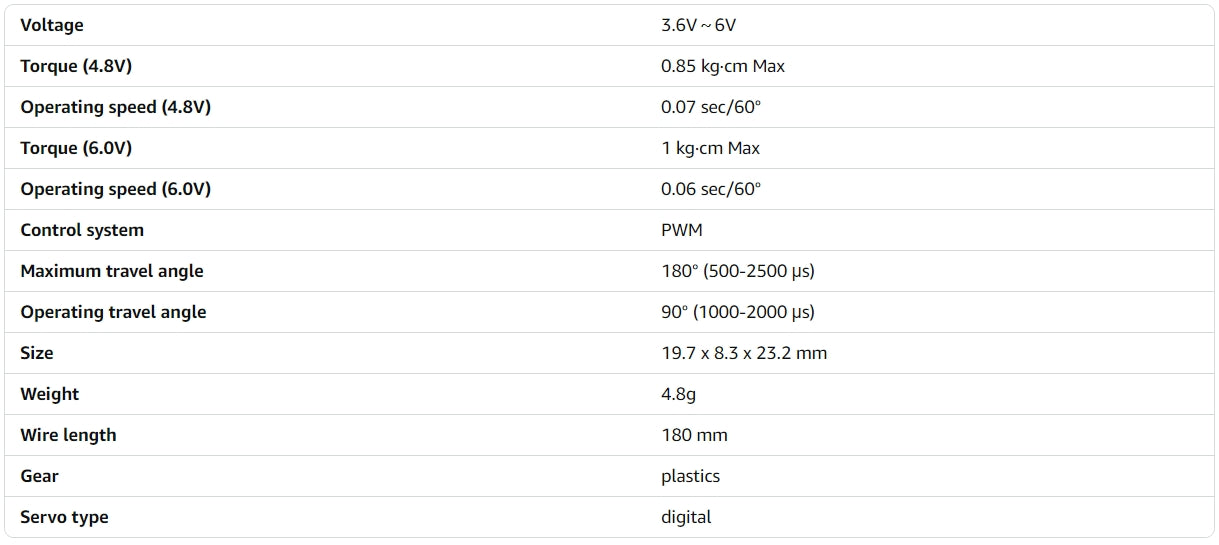Viewport: 1219px width, 545px height.
Task: Select the 0.06 sec/60° value
Action: tap(710, 189)
